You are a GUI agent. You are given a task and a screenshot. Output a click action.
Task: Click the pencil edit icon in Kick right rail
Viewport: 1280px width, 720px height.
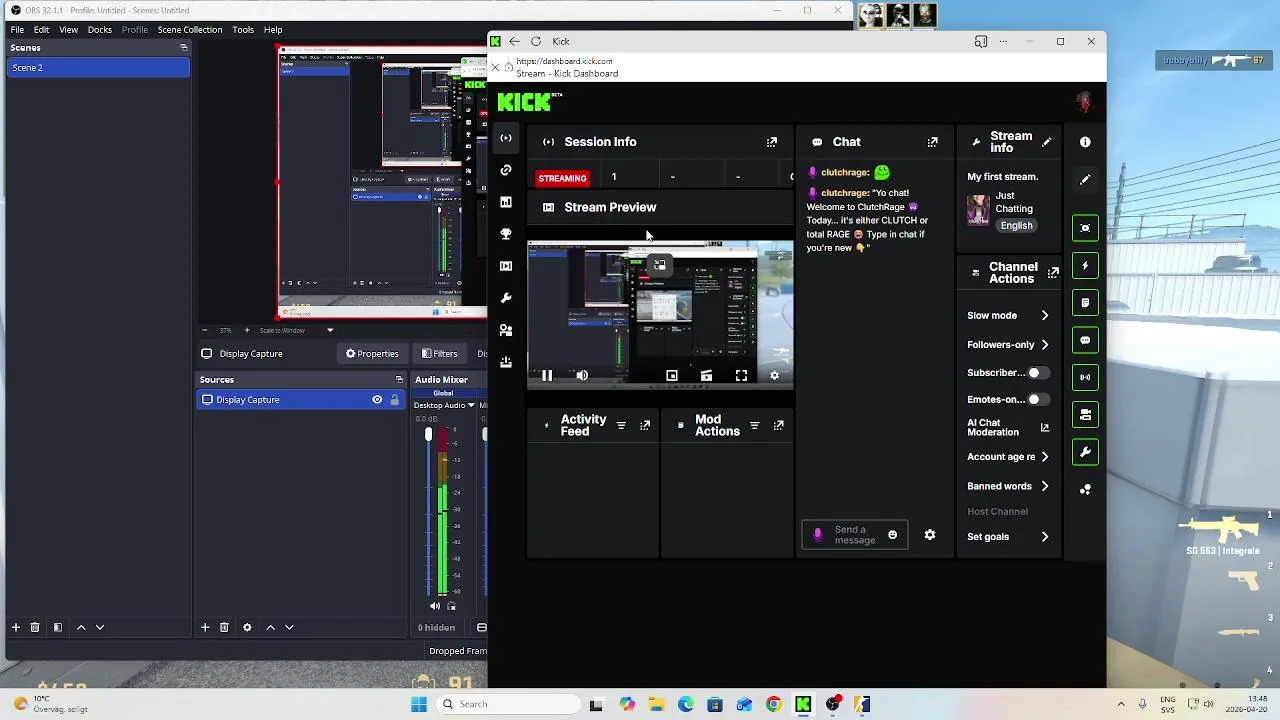pos(1085,180)
